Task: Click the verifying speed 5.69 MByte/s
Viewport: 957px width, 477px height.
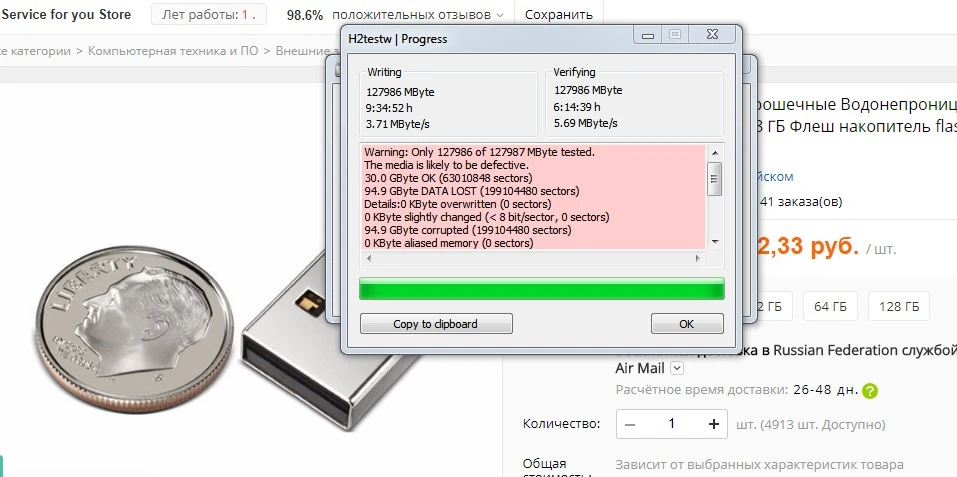Action: [585, 123]
